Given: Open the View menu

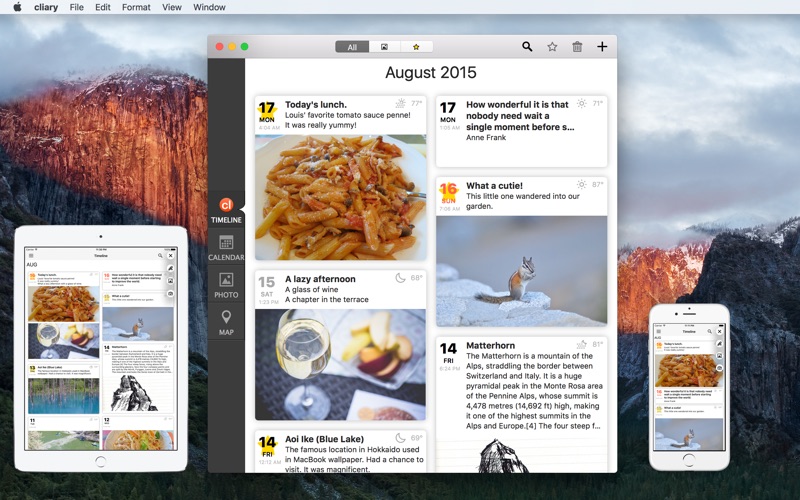Looking at the screenshot, I should tap(171, 7).
